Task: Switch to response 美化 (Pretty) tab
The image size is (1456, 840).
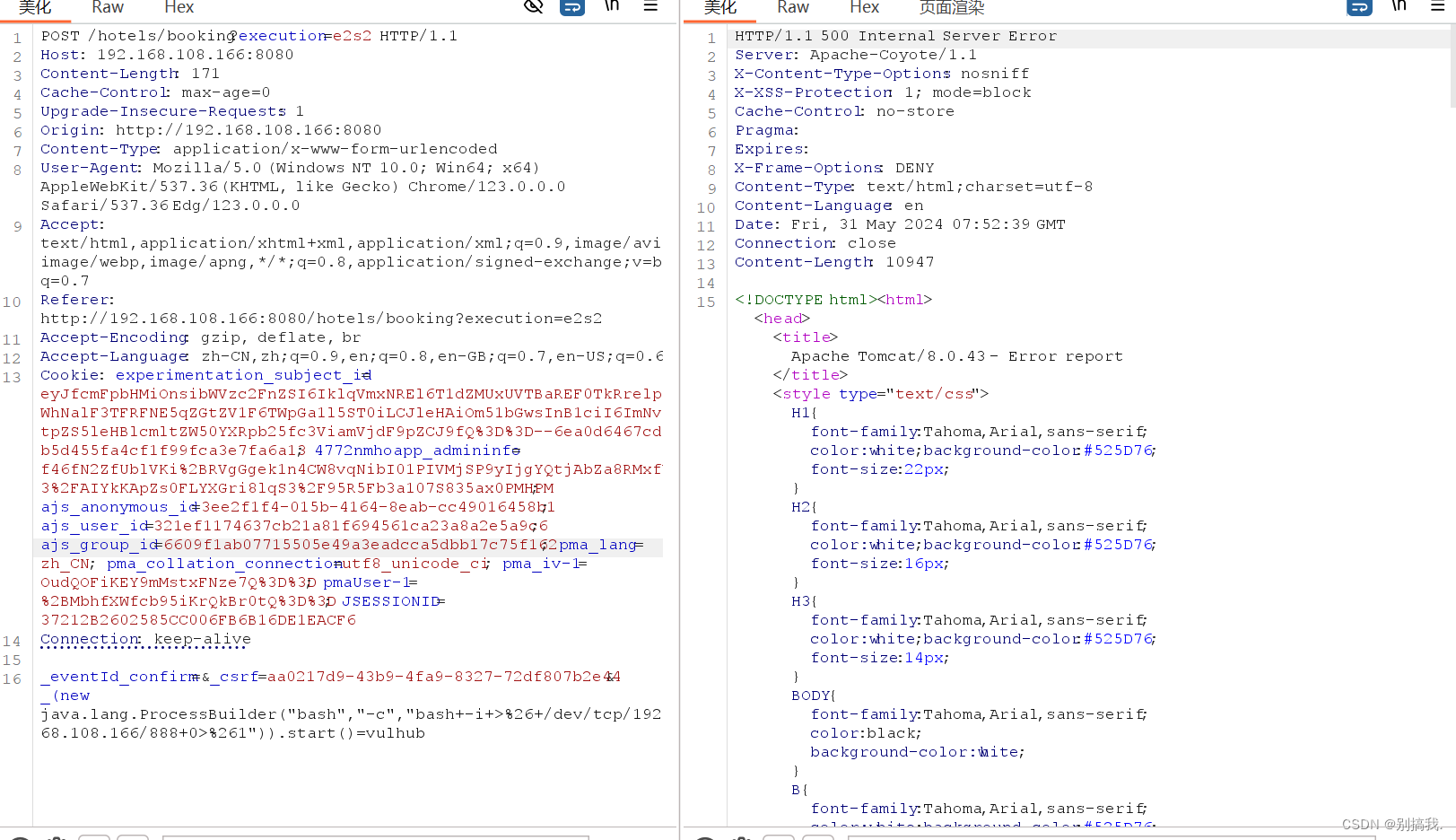Action: [x=720, y=7]
